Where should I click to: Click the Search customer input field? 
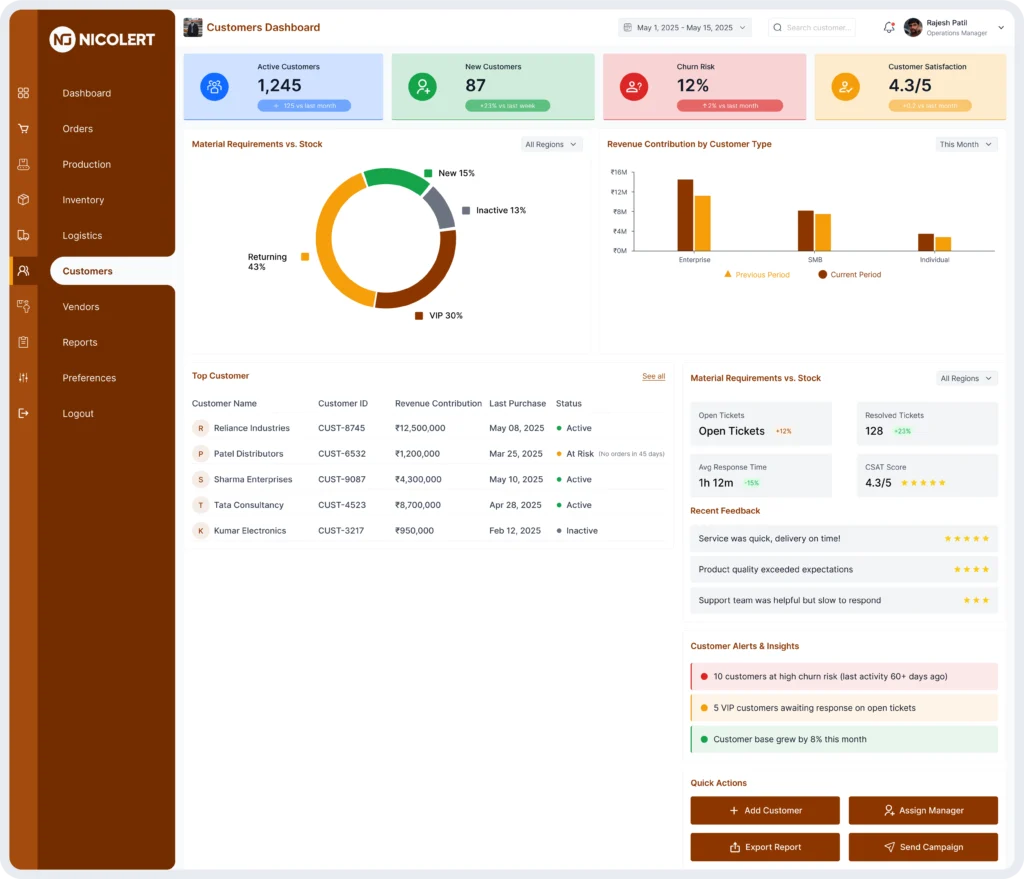coord(812,28)
